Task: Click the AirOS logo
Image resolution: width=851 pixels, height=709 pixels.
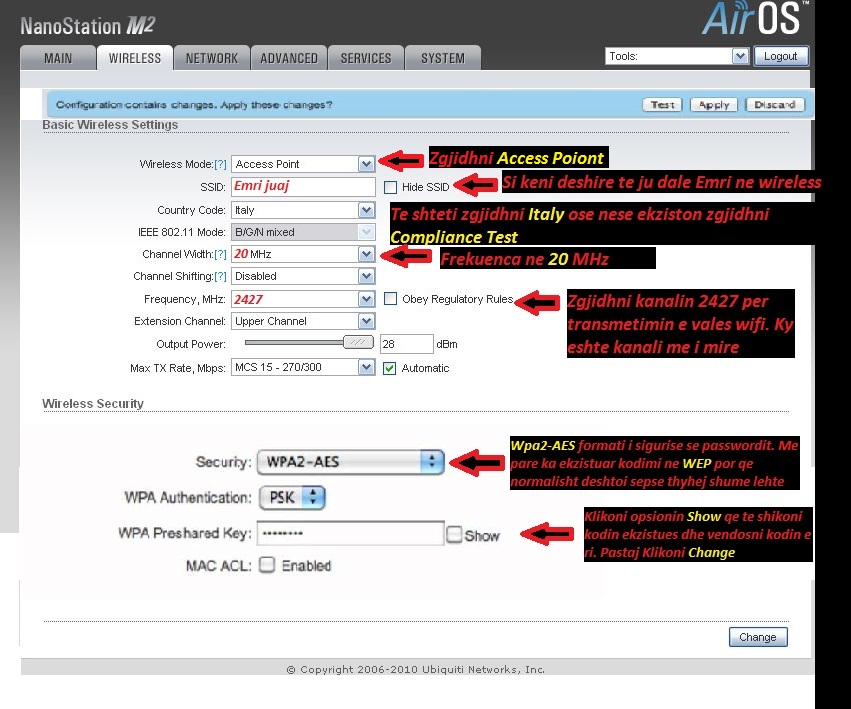Action: (x=754, y=18)
